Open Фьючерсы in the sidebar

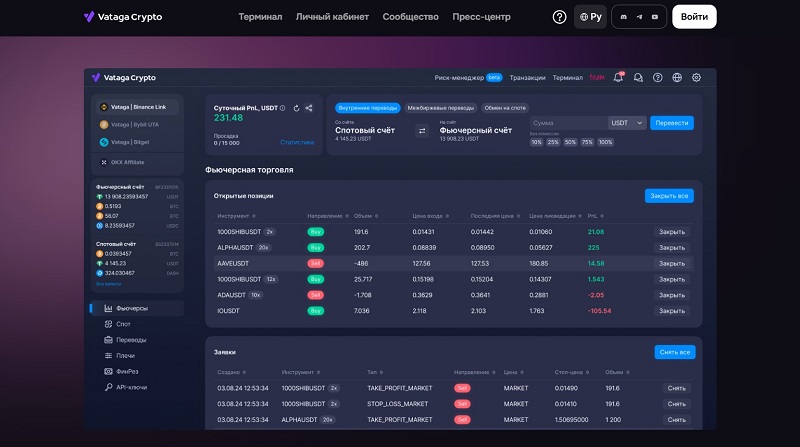[x=137, y=308]
